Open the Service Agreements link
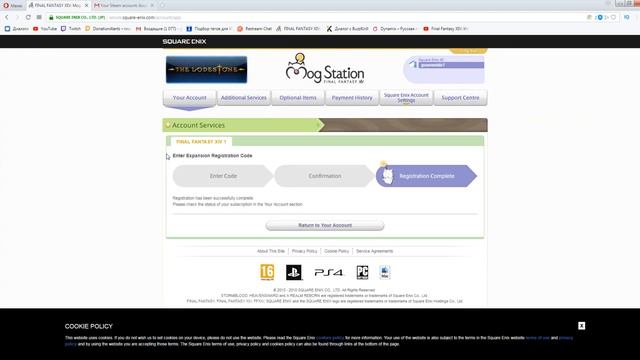640x360 pixels. pos(374,251)
